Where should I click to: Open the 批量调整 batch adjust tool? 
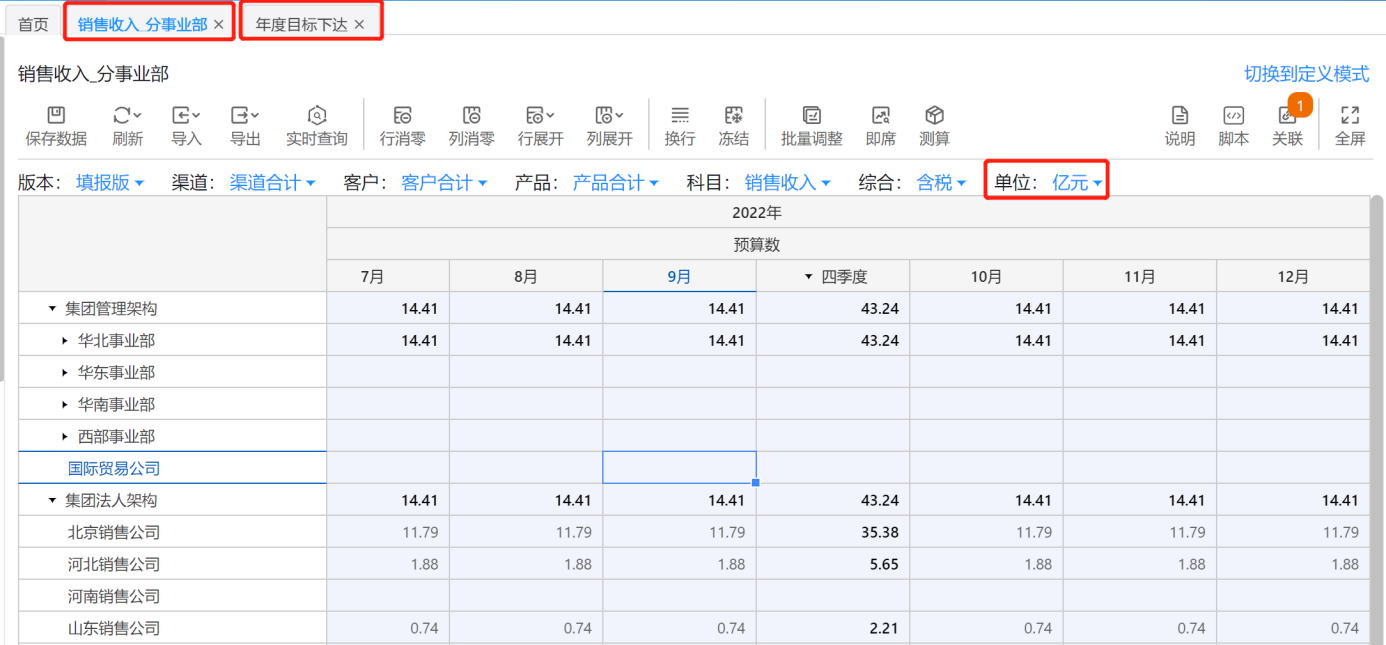click(x=811, y=116)
